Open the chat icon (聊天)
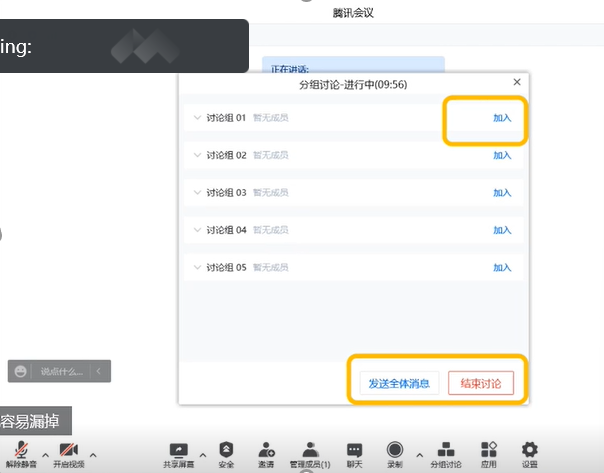Image resolution: width=604 pixels, height=473 pixels. pyautogui.click(x=354, y=450)
